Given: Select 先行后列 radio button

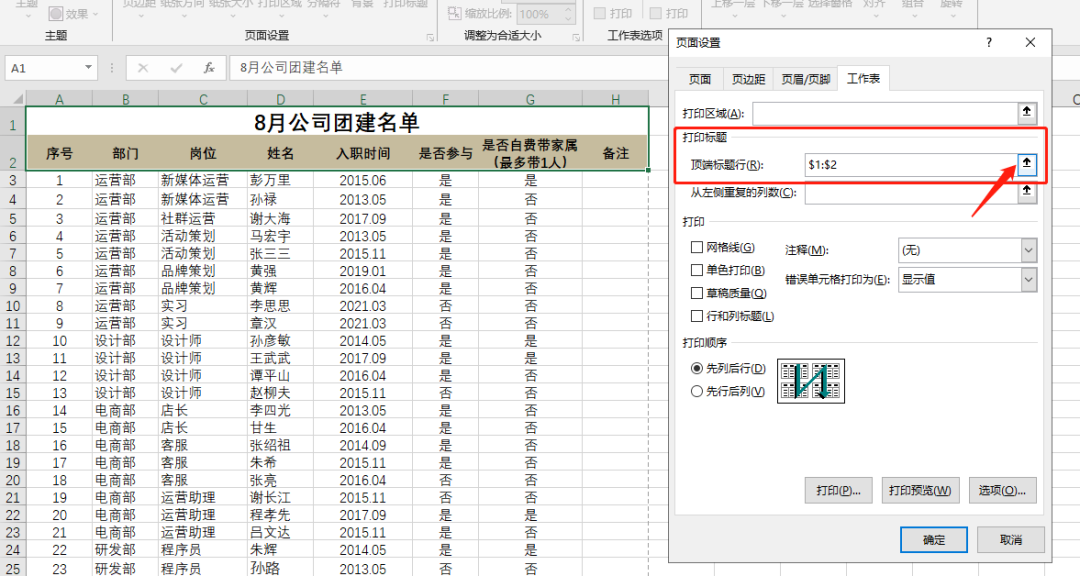Looking at the screenshot, I should tap(697, 391).
